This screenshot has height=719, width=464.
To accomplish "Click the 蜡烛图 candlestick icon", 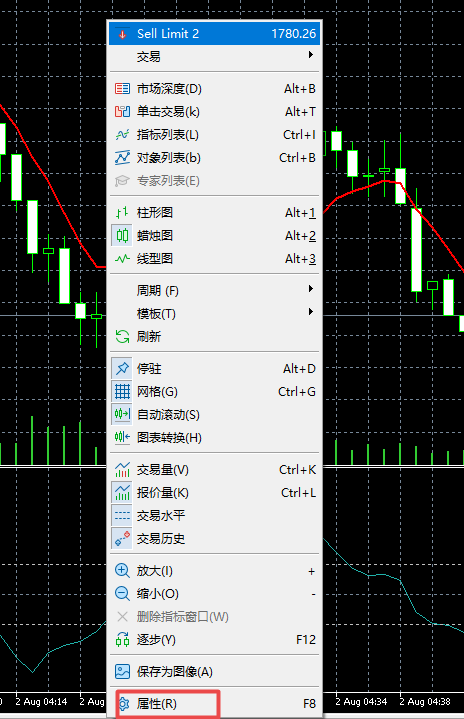I will 122,236.
